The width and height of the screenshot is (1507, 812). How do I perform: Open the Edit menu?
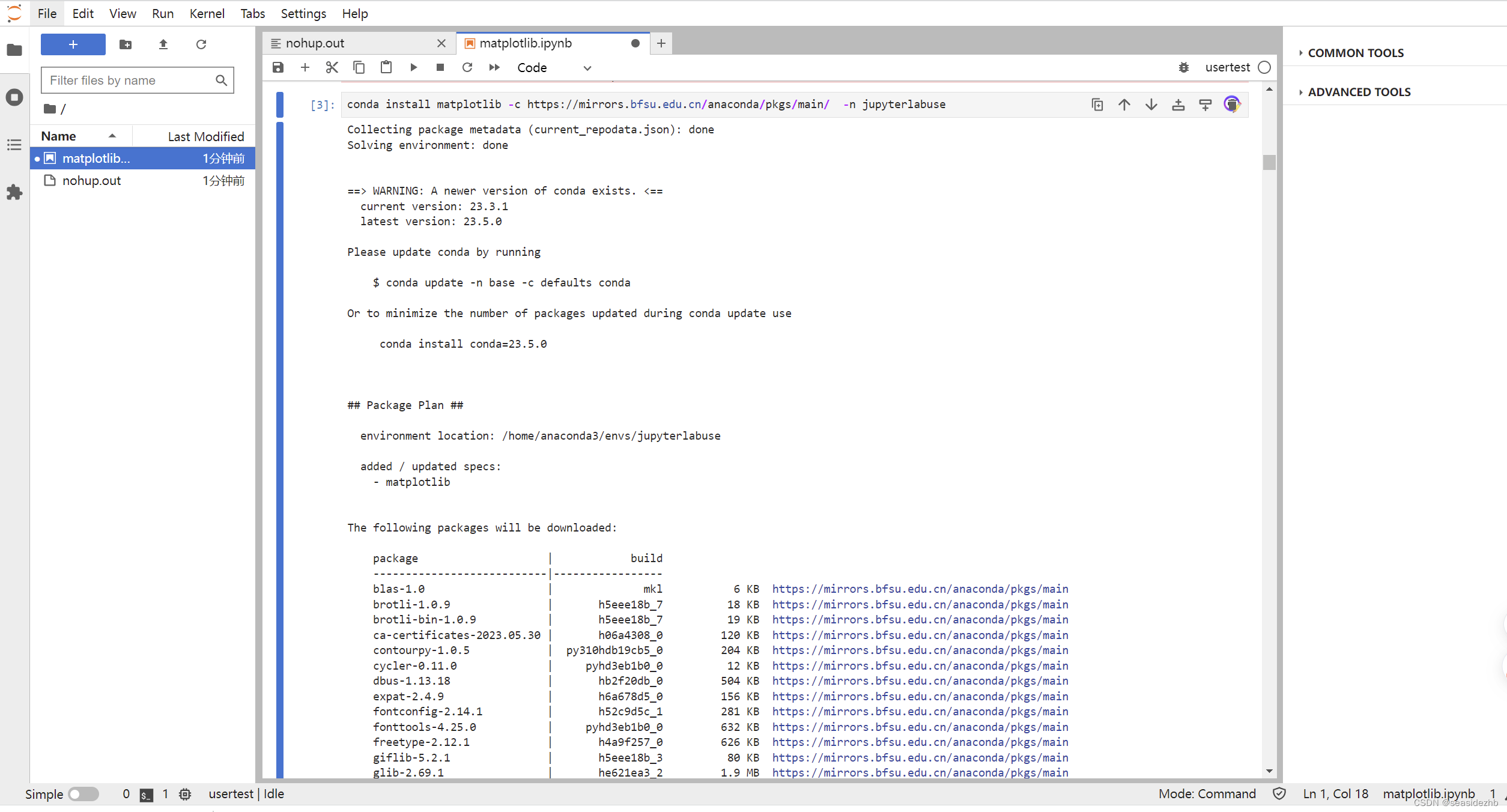[x=83, y=13]
